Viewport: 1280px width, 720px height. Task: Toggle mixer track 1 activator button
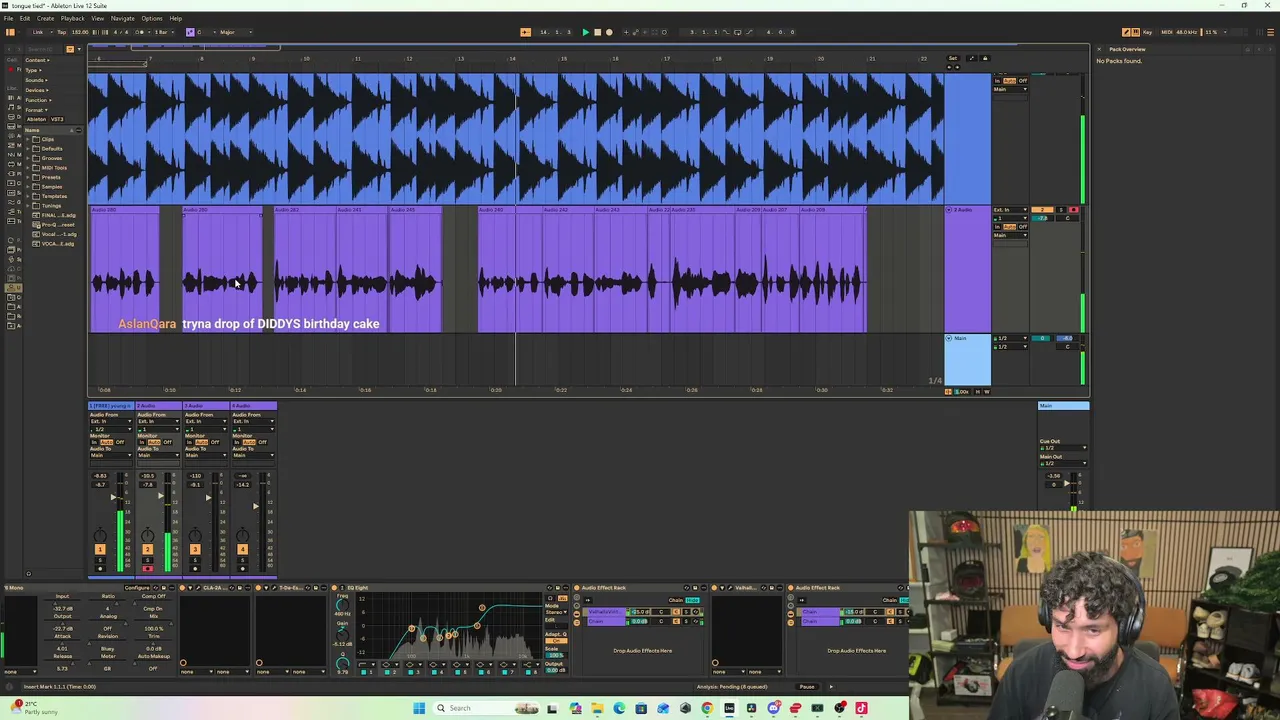tap(99, 549)
